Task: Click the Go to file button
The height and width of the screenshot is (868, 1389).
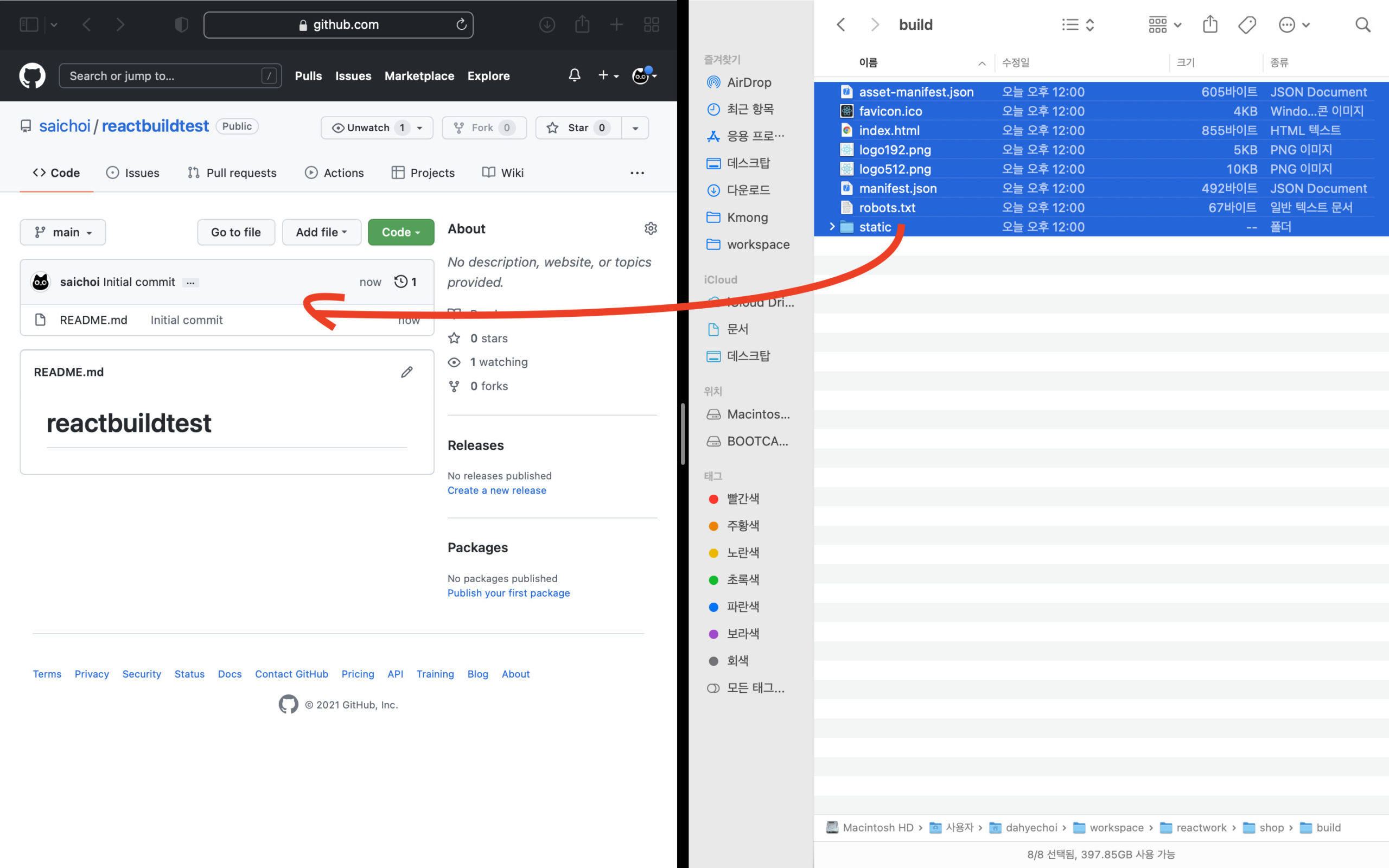Action: click(x=236, y=232)
